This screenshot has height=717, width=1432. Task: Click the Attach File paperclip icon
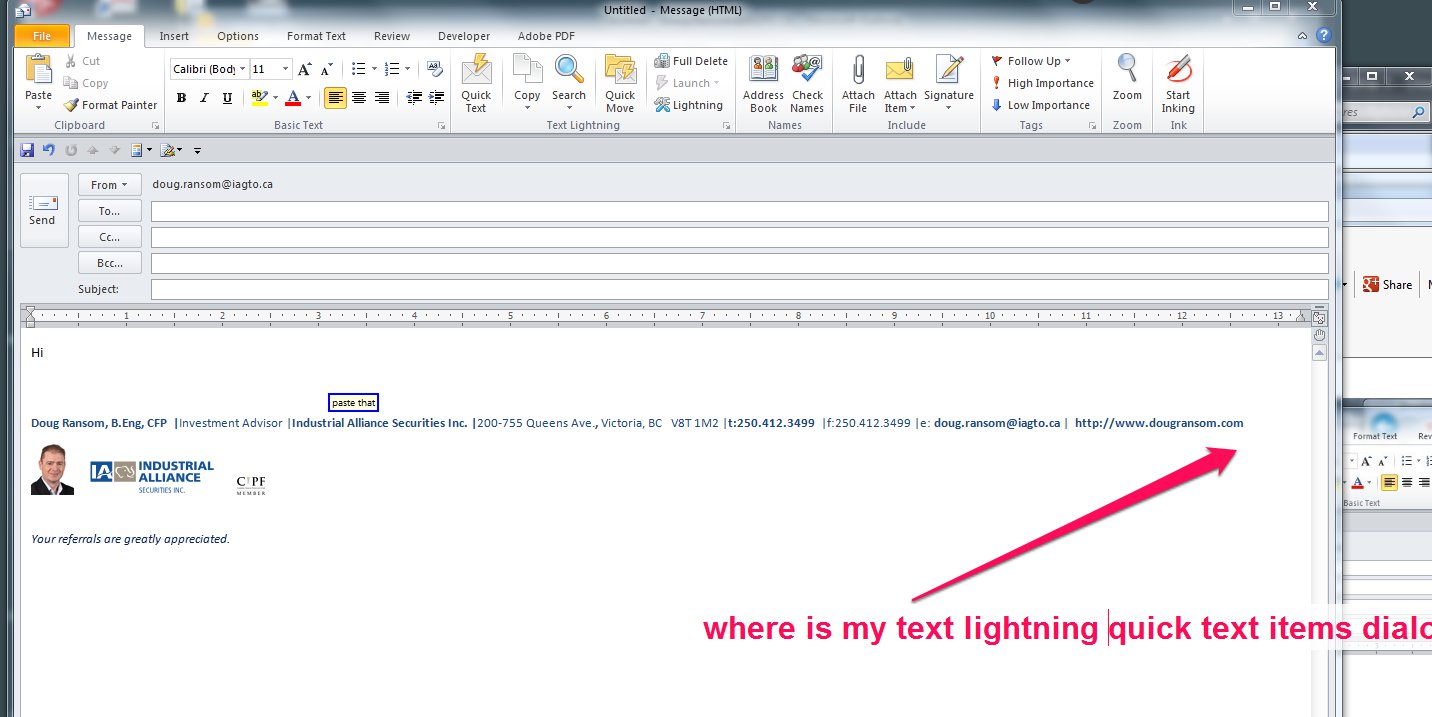point(858,72)
